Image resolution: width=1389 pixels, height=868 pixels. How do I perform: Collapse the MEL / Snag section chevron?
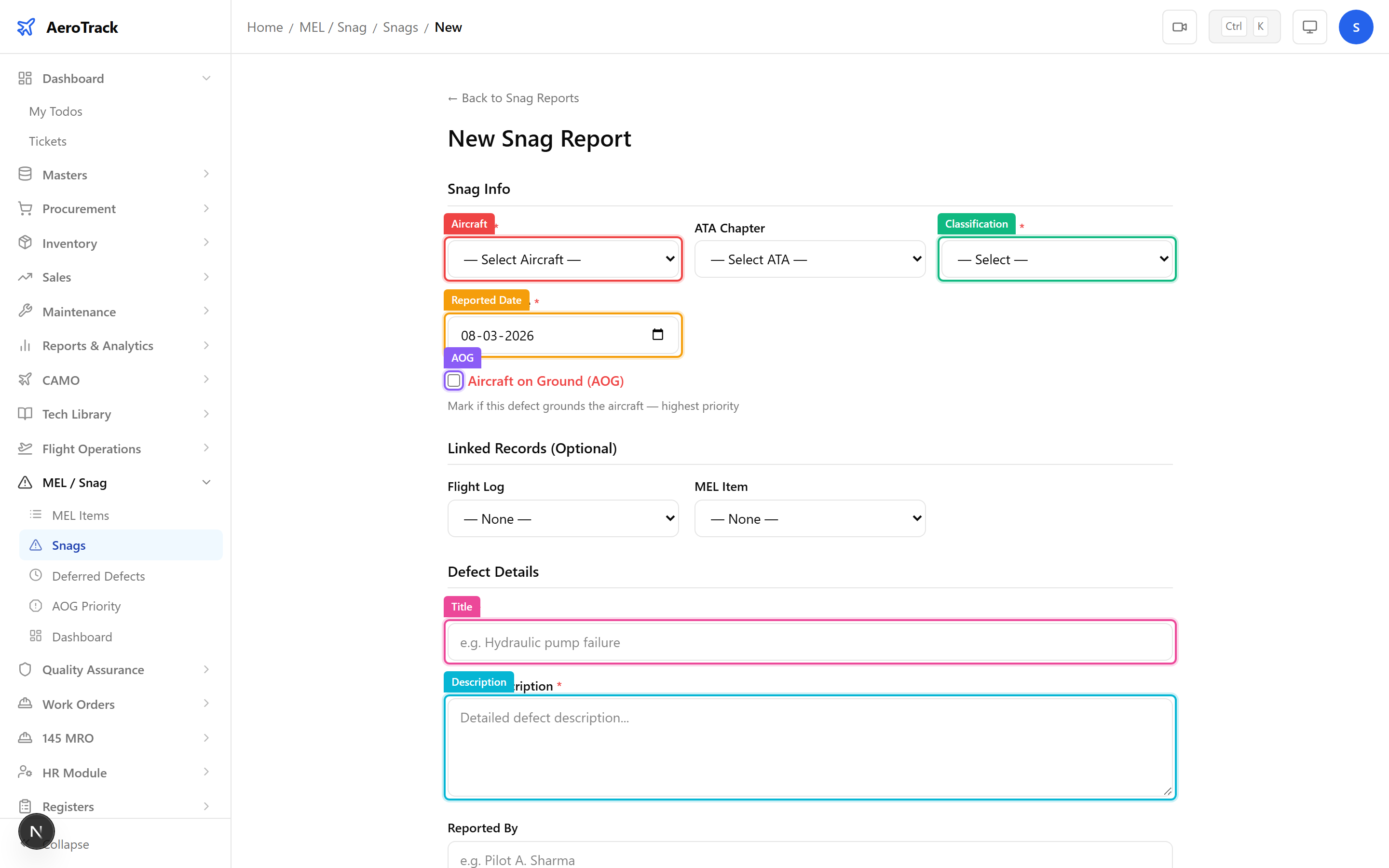pyautogui.click(x=206, y=482)
